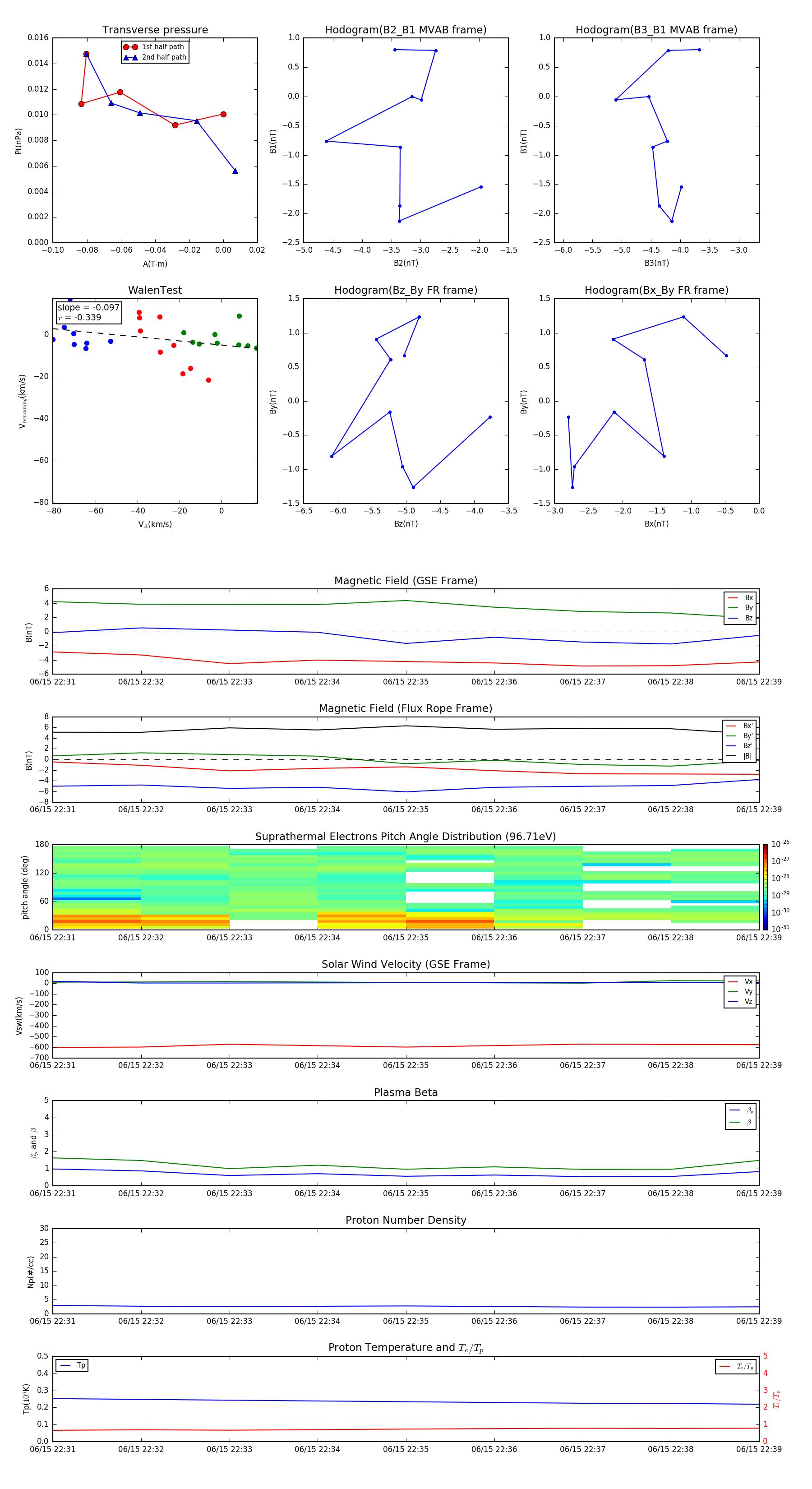Click the "B2(nT)" x-axis label

click(406, 263)
